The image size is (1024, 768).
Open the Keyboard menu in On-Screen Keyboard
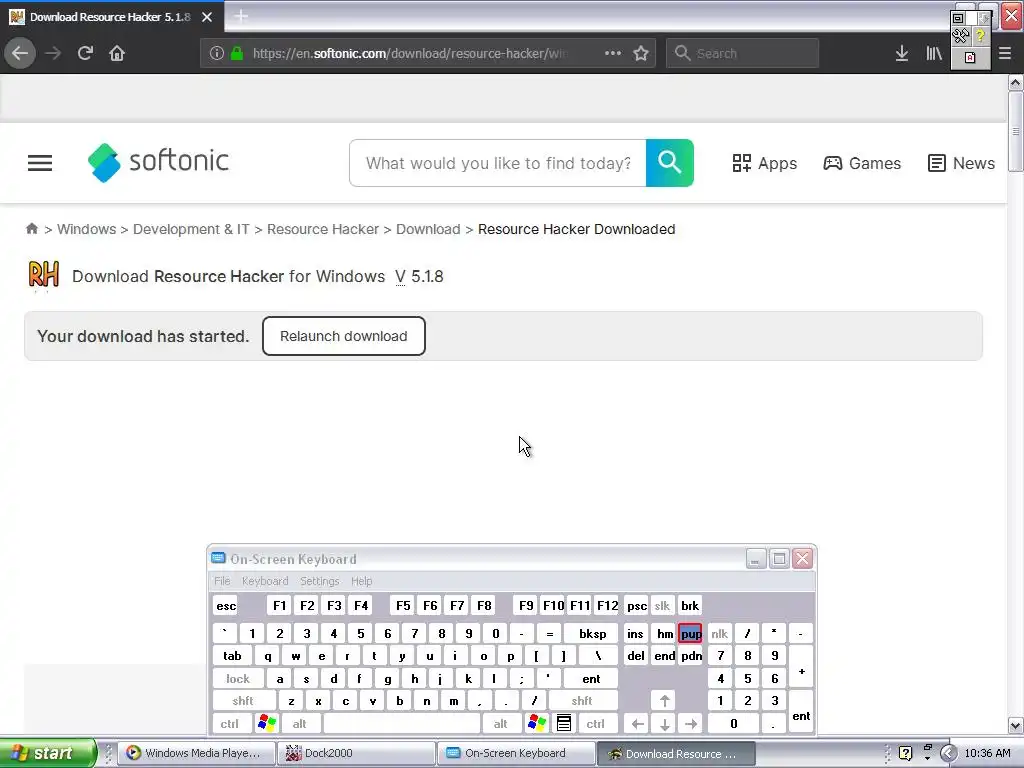pyautogui.click(x=264, y=581)
